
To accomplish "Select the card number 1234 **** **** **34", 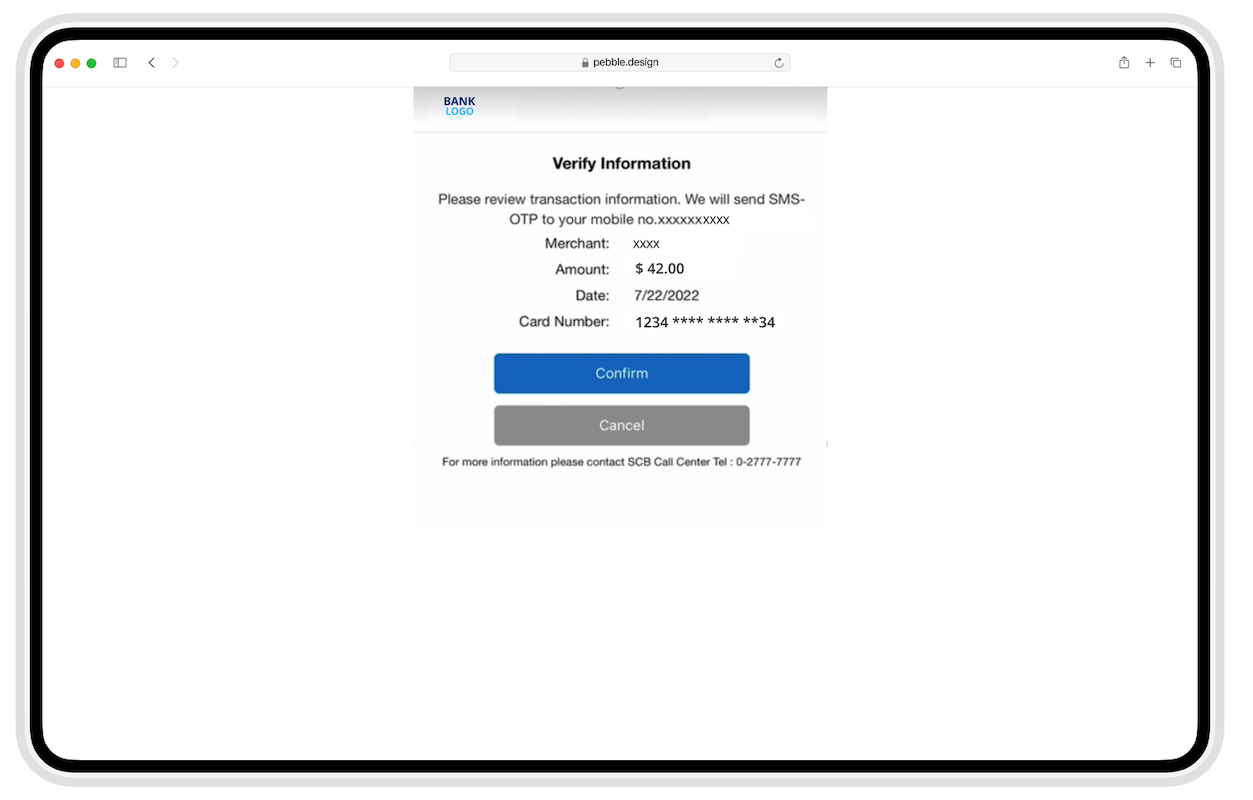I will pyautogui.click(x=705, y=322).
